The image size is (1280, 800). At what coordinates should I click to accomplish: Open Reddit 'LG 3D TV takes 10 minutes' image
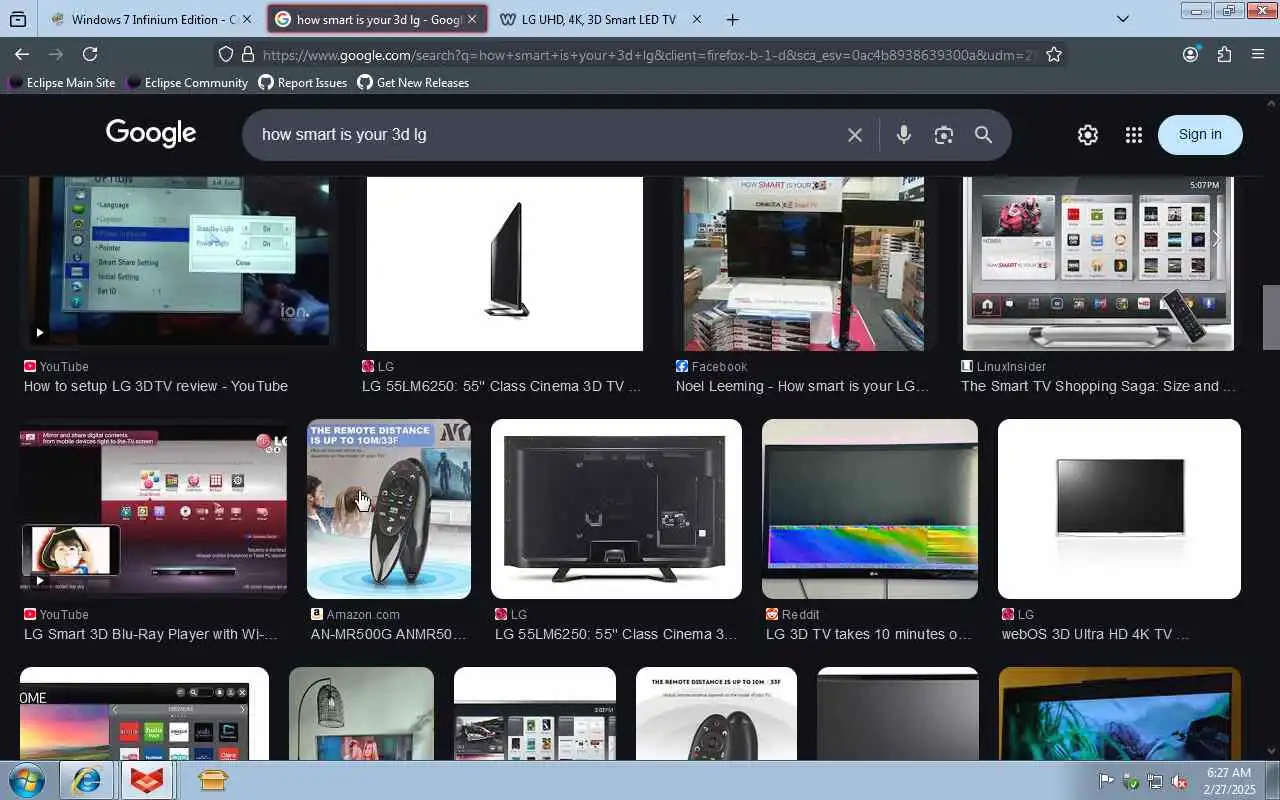click(x=870, y=509)
